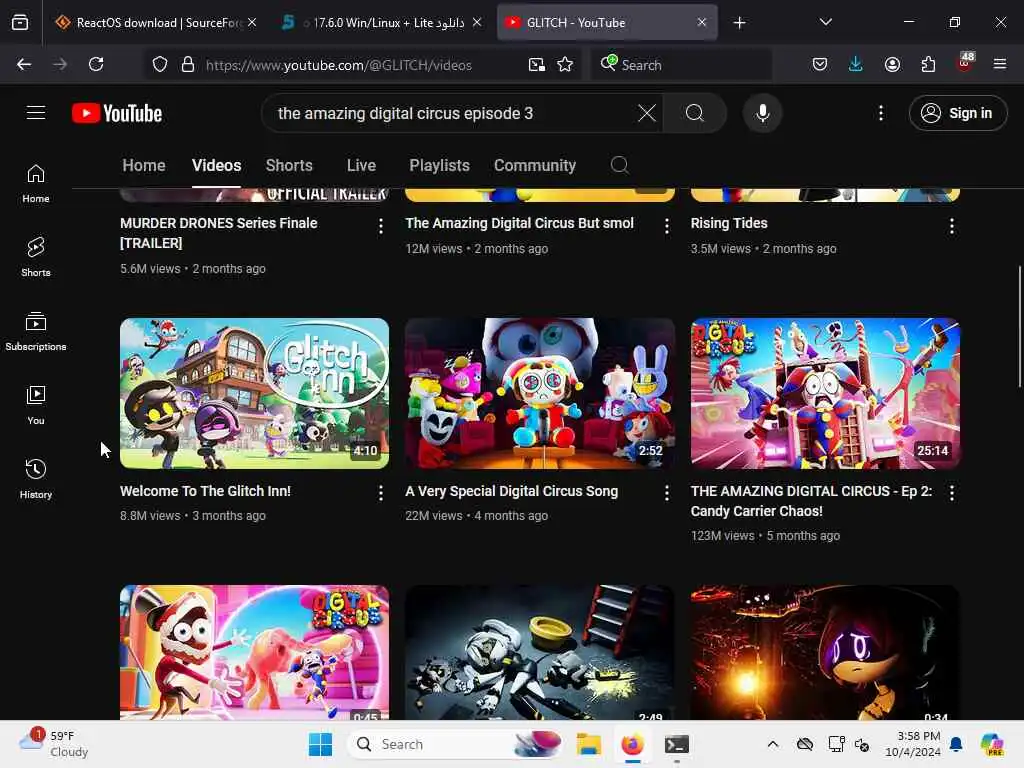1024x768 pixels.
Task: Switch to channel Shorts tab
Action: (289, 165)
